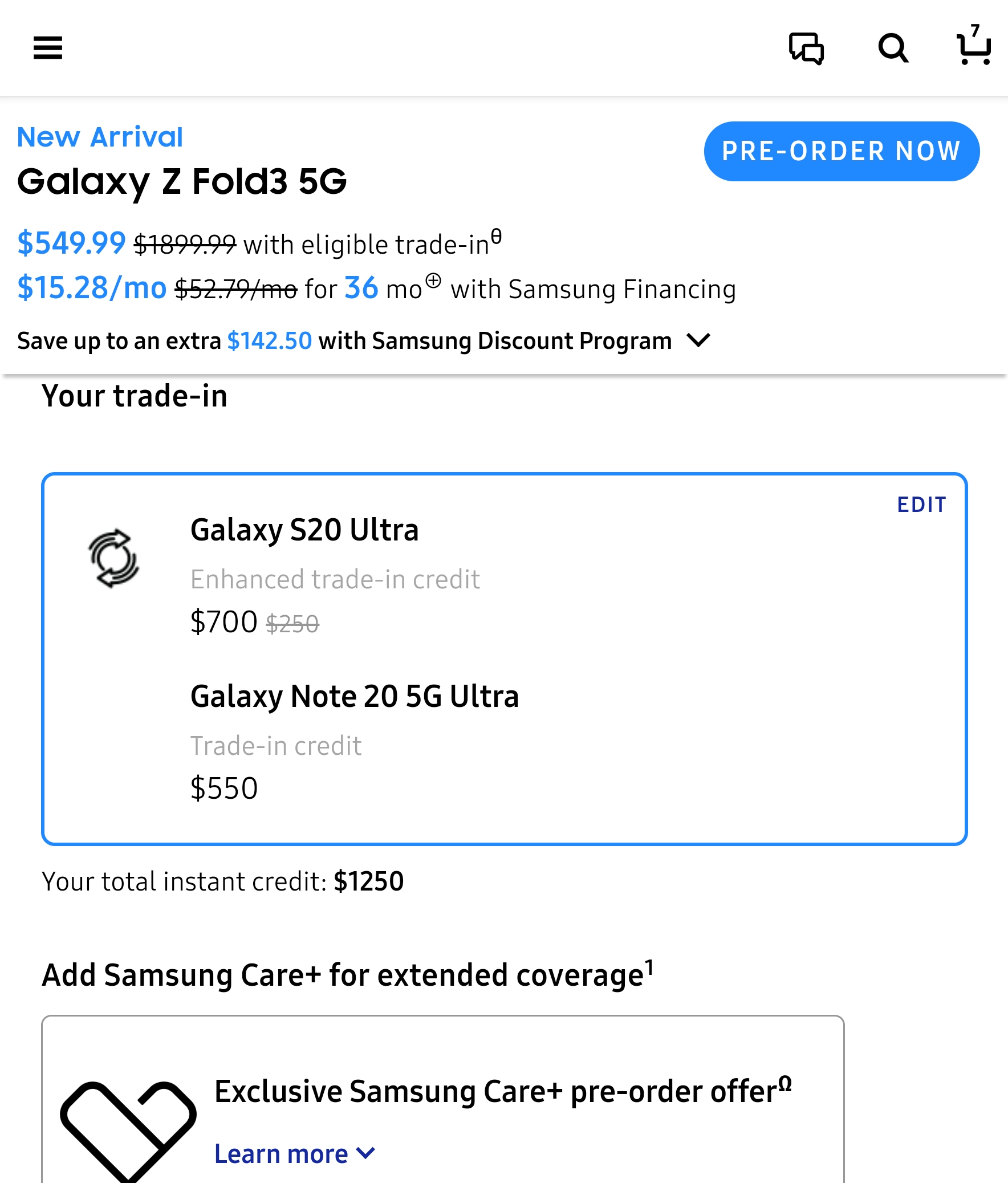Open the chat support icon

coord(806,48)
